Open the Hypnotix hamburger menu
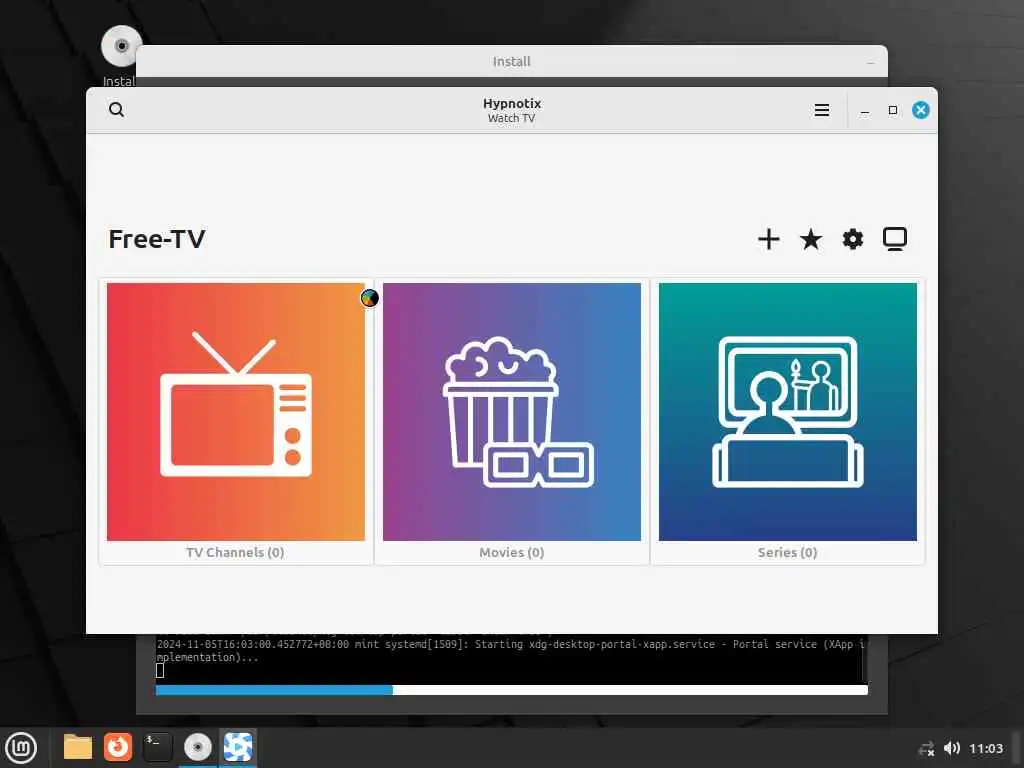 [x=822, y=110]
